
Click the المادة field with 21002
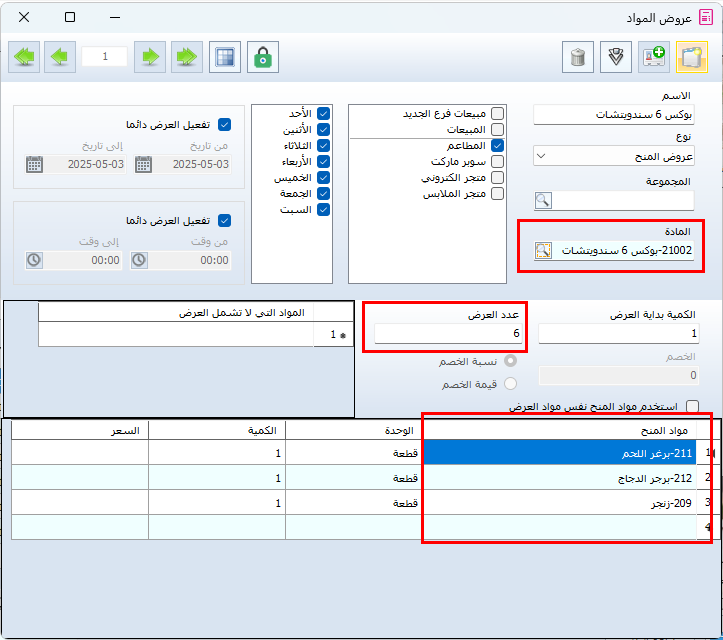(623, 250)
